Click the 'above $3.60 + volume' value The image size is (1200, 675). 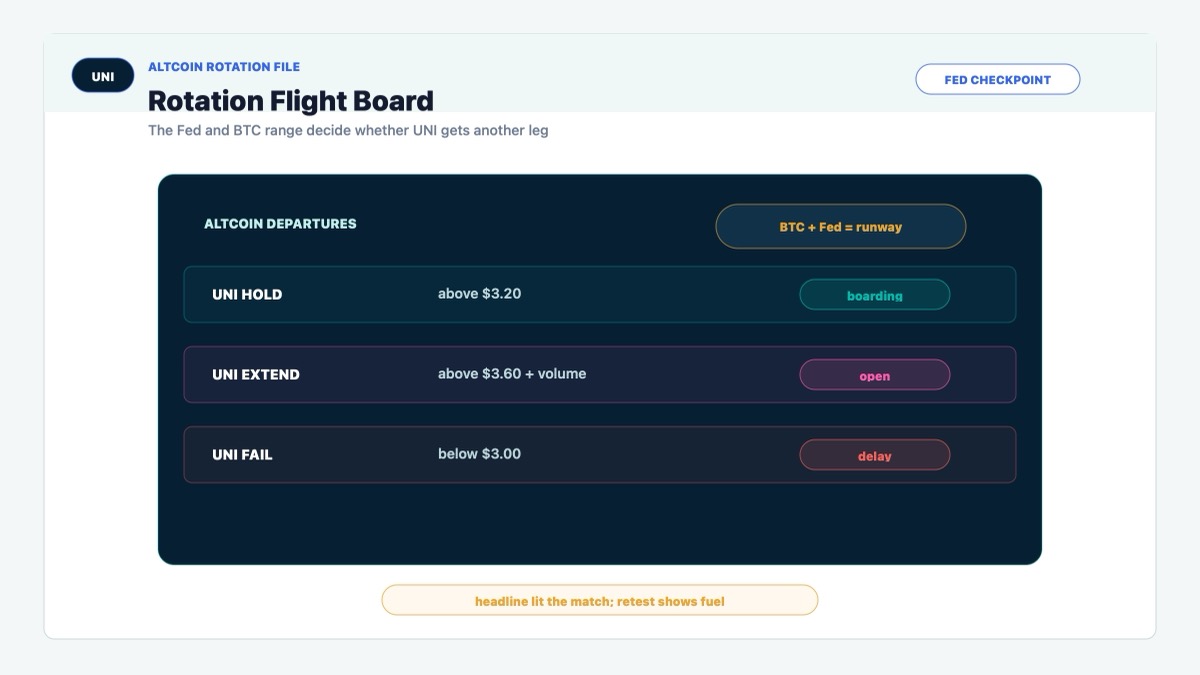point(512,374)
